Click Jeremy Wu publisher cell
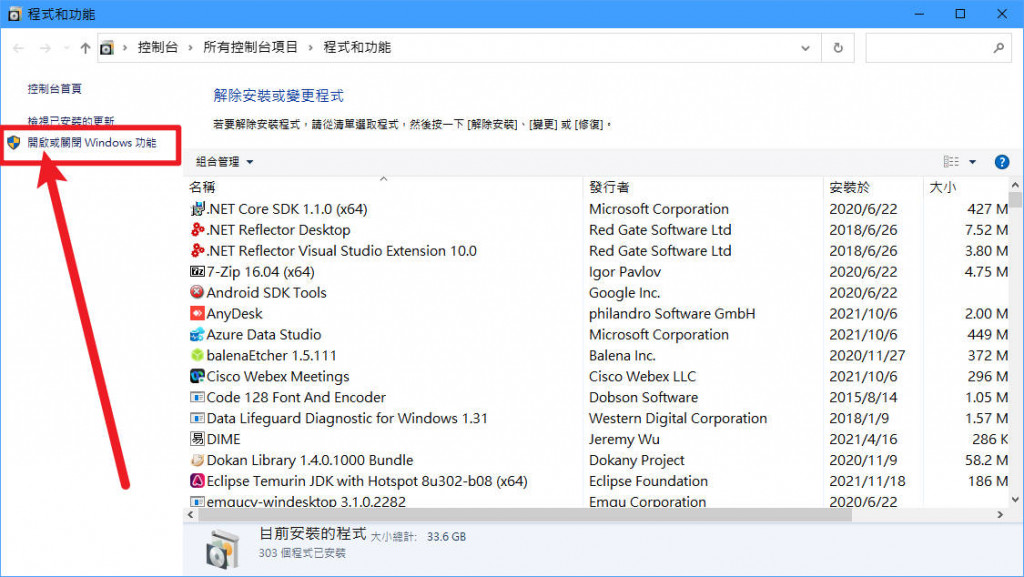 [624, 439]
